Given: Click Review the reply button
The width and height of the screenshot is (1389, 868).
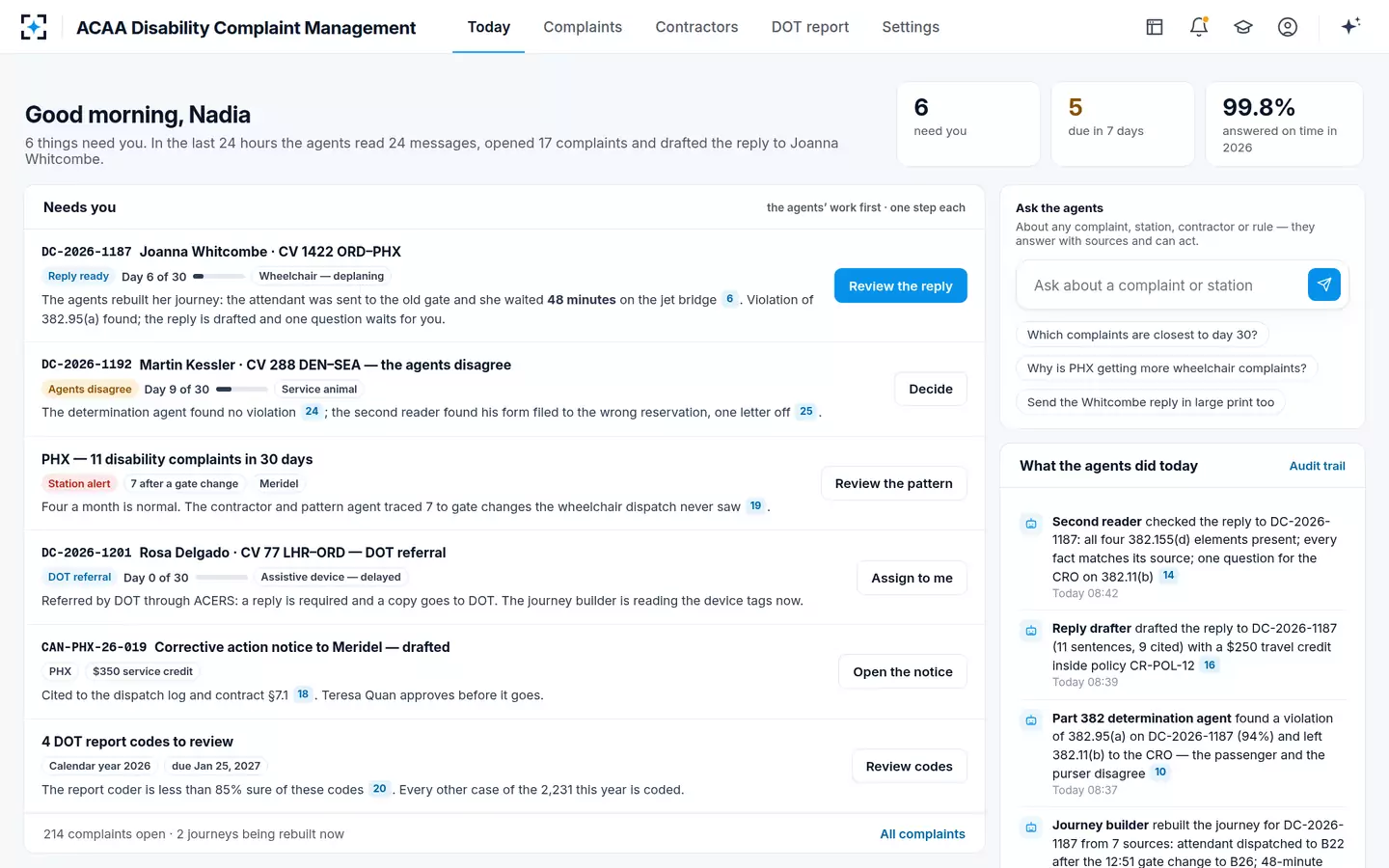Looking at the screenshot, I should 901,285.
